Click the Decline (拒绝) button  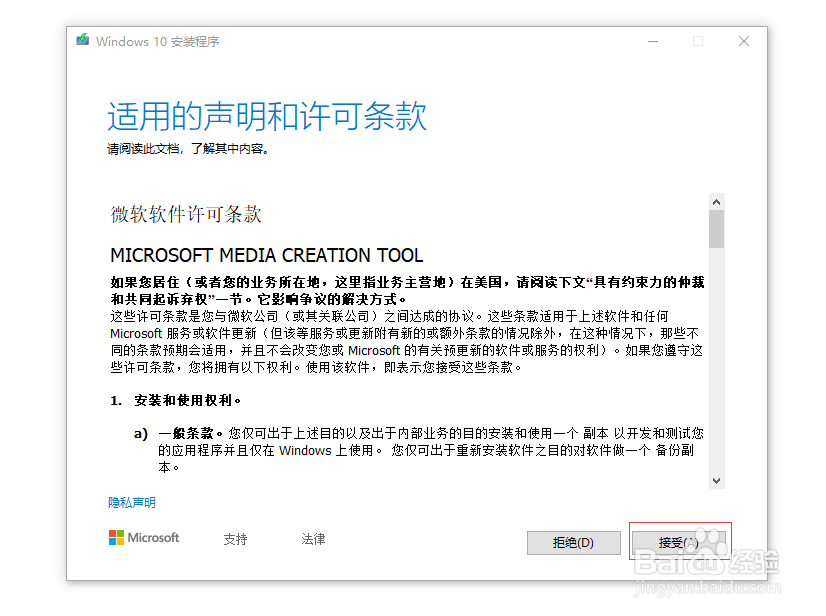pos(573,542)
